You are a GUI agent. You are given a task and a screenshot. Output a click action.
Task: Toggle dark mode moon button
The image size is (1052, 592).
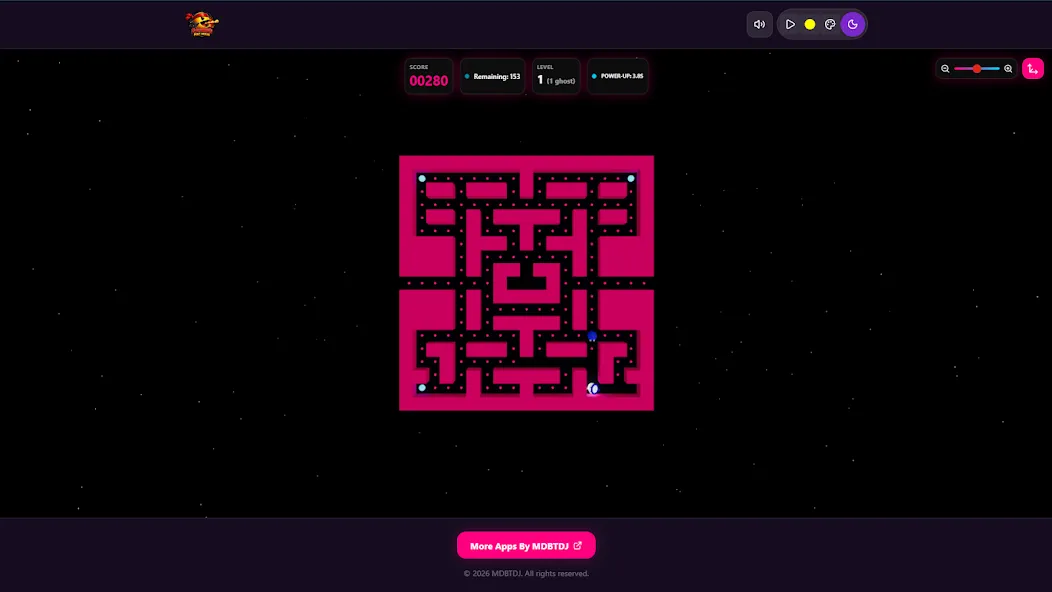(853, 24)
